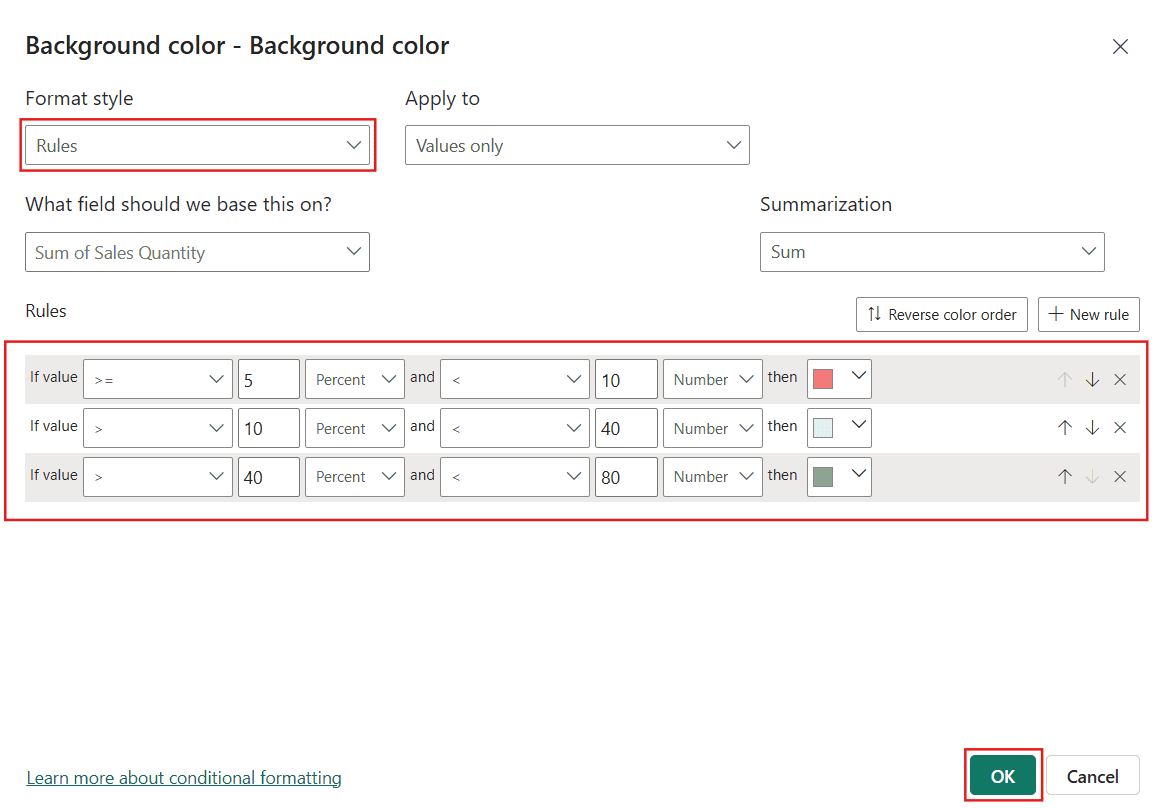Click Reverse color order button
This screenshot has height=808, width=1160.
[942, 314]
